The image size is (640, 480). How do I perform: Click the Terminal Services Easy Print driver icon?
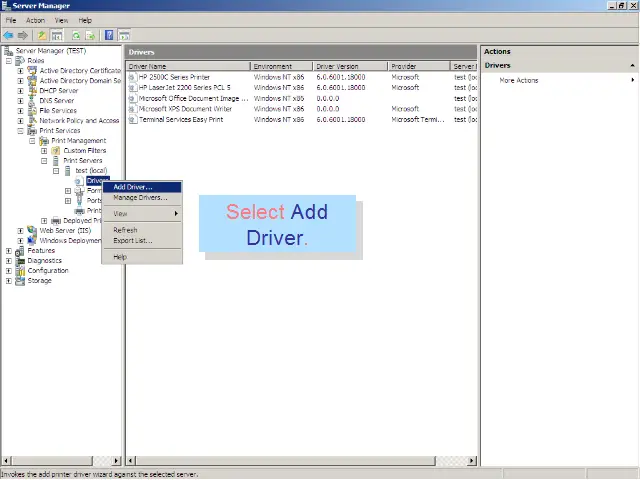click(x=133, y=120)
